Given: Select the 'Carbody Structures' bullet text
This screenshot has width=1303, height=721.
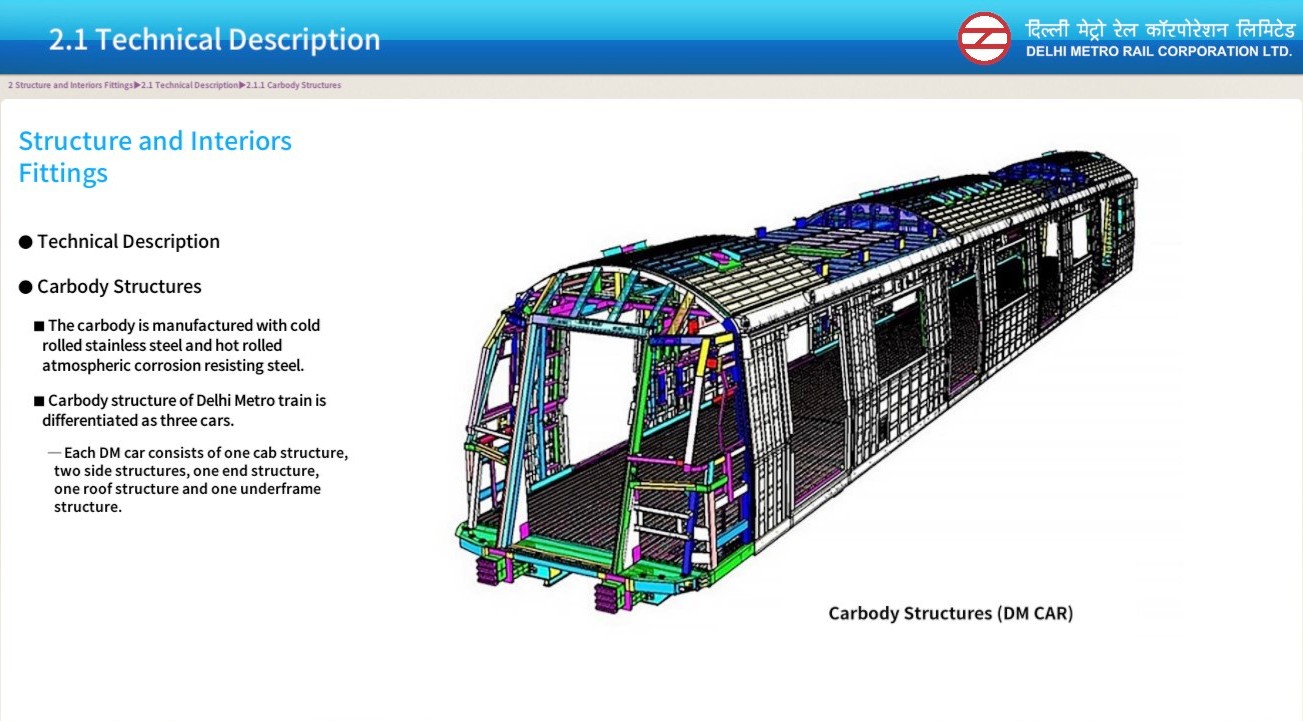Looking at the screenshot, I should pyautogui.click(x=119, y=287).
